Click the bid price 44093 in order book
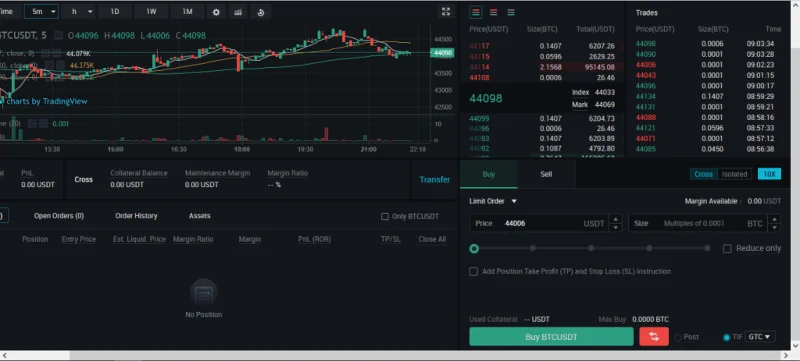 tap(479, 139)
